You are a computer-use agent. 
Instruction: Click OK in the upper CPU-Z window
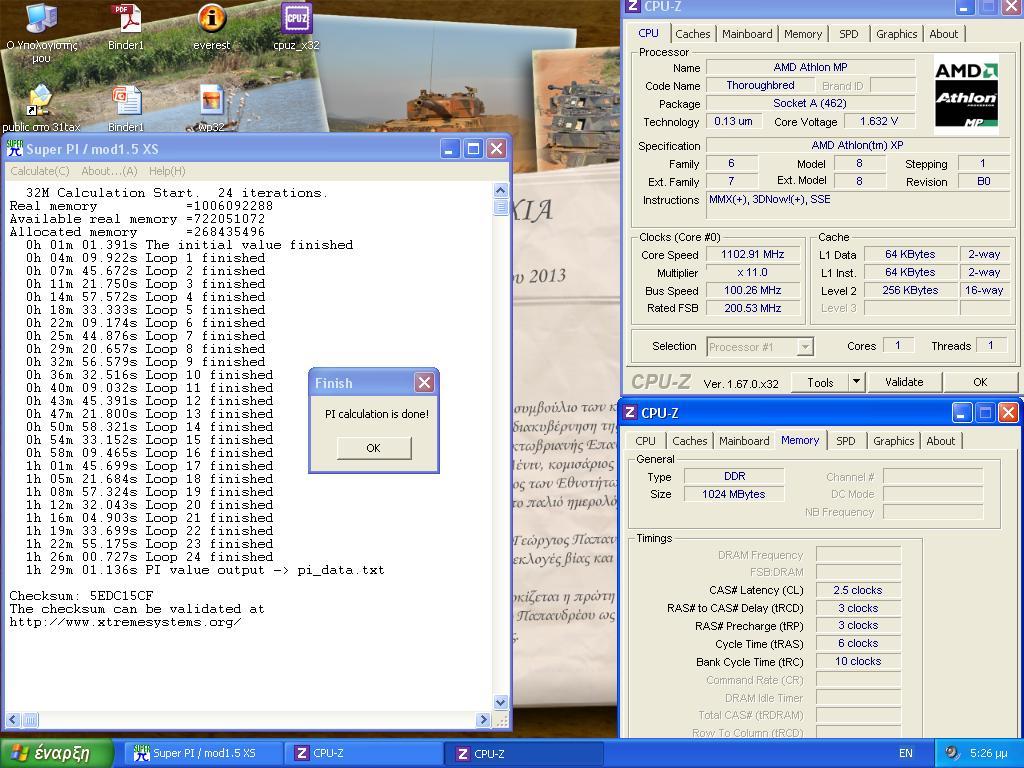980,383
